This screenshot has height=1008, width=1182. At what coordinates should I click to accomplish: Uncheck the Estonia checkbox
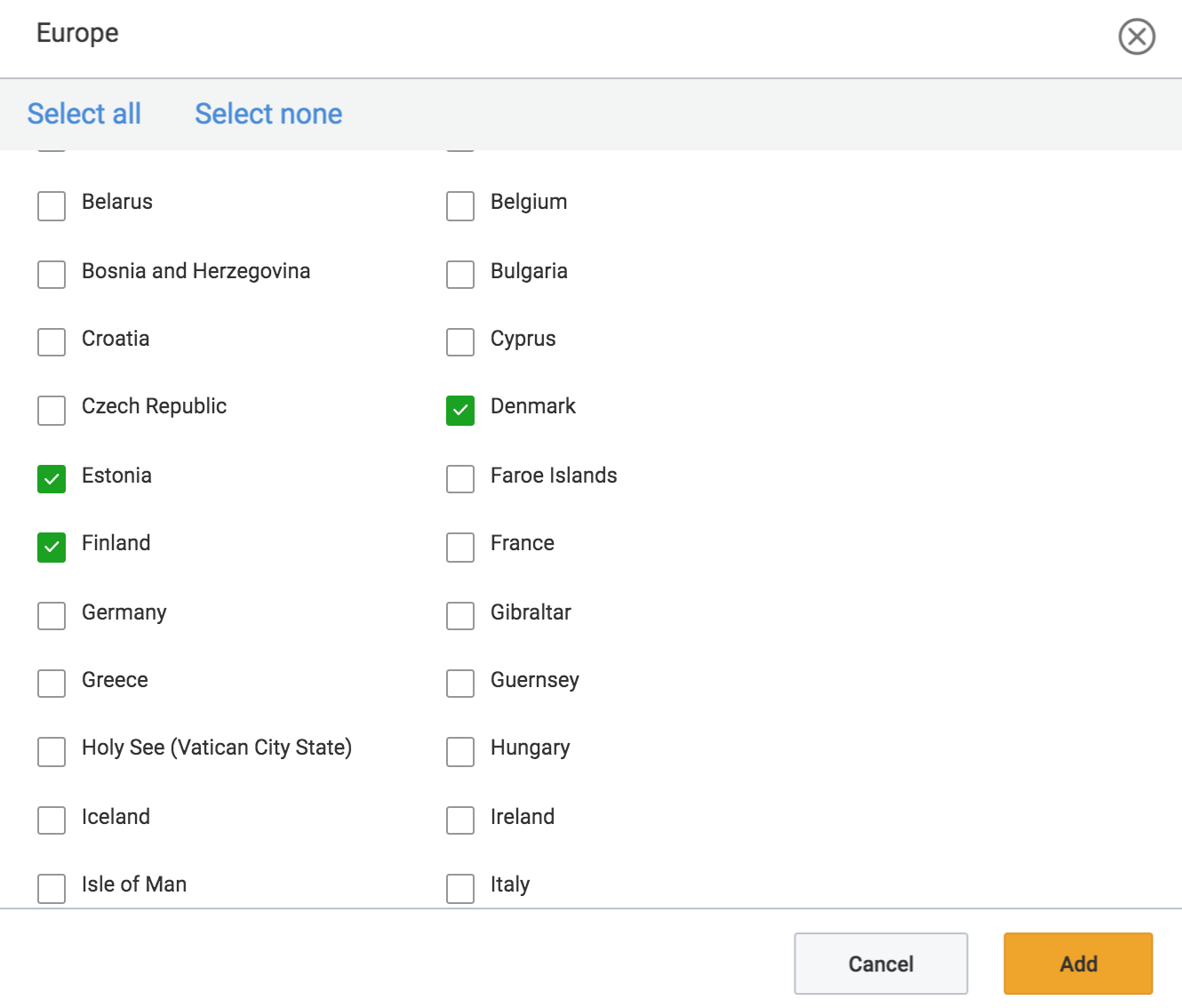pos(52,479)
